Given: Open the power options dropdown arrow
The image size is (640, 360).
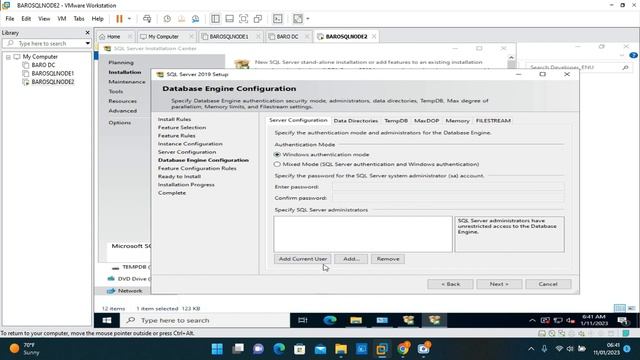Looking at the screenshot, I should [129, 19].
